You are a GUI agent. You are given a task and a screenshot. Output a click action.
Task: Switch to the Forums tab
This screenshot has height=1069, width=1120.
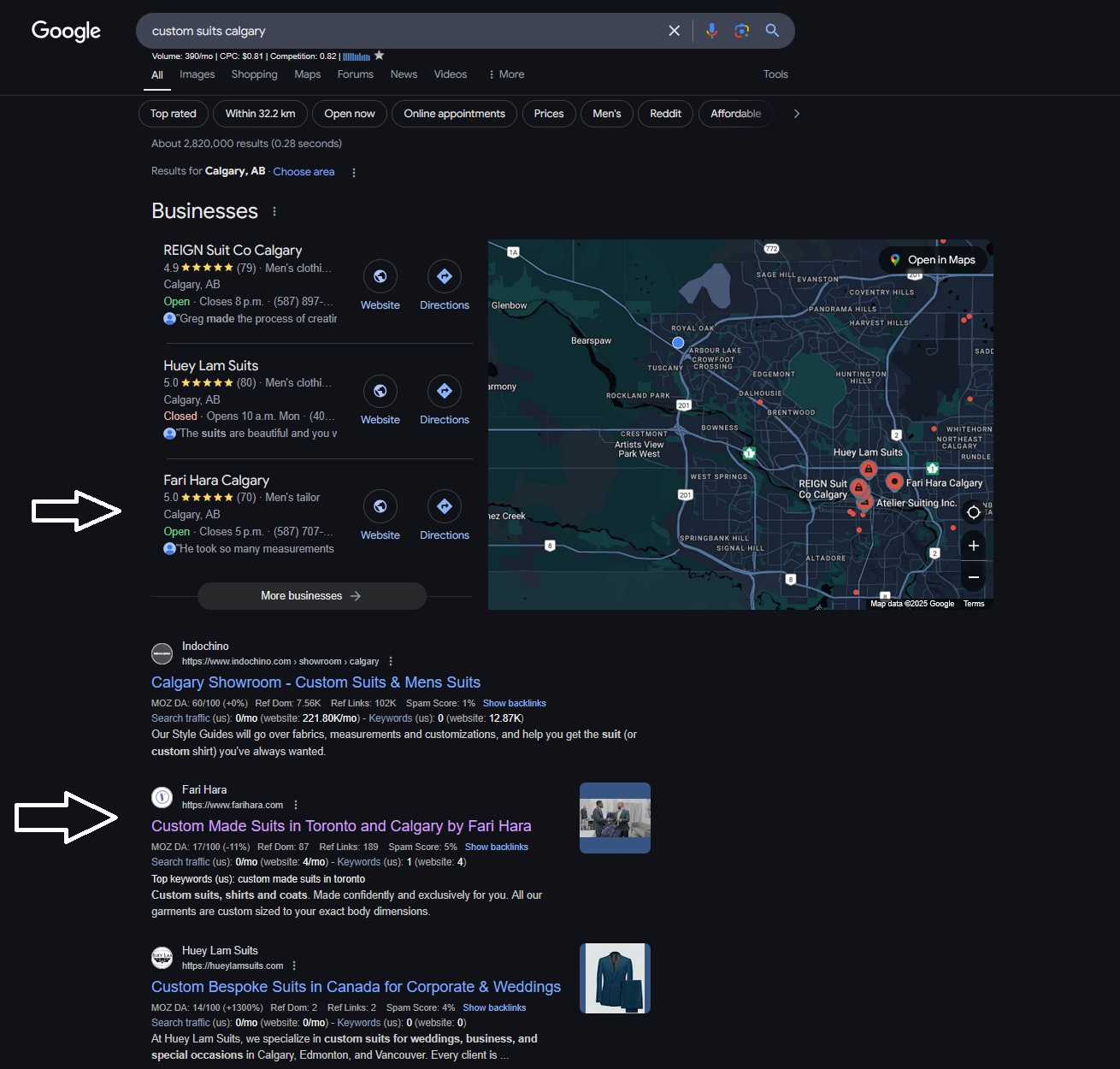pos(356,74)
